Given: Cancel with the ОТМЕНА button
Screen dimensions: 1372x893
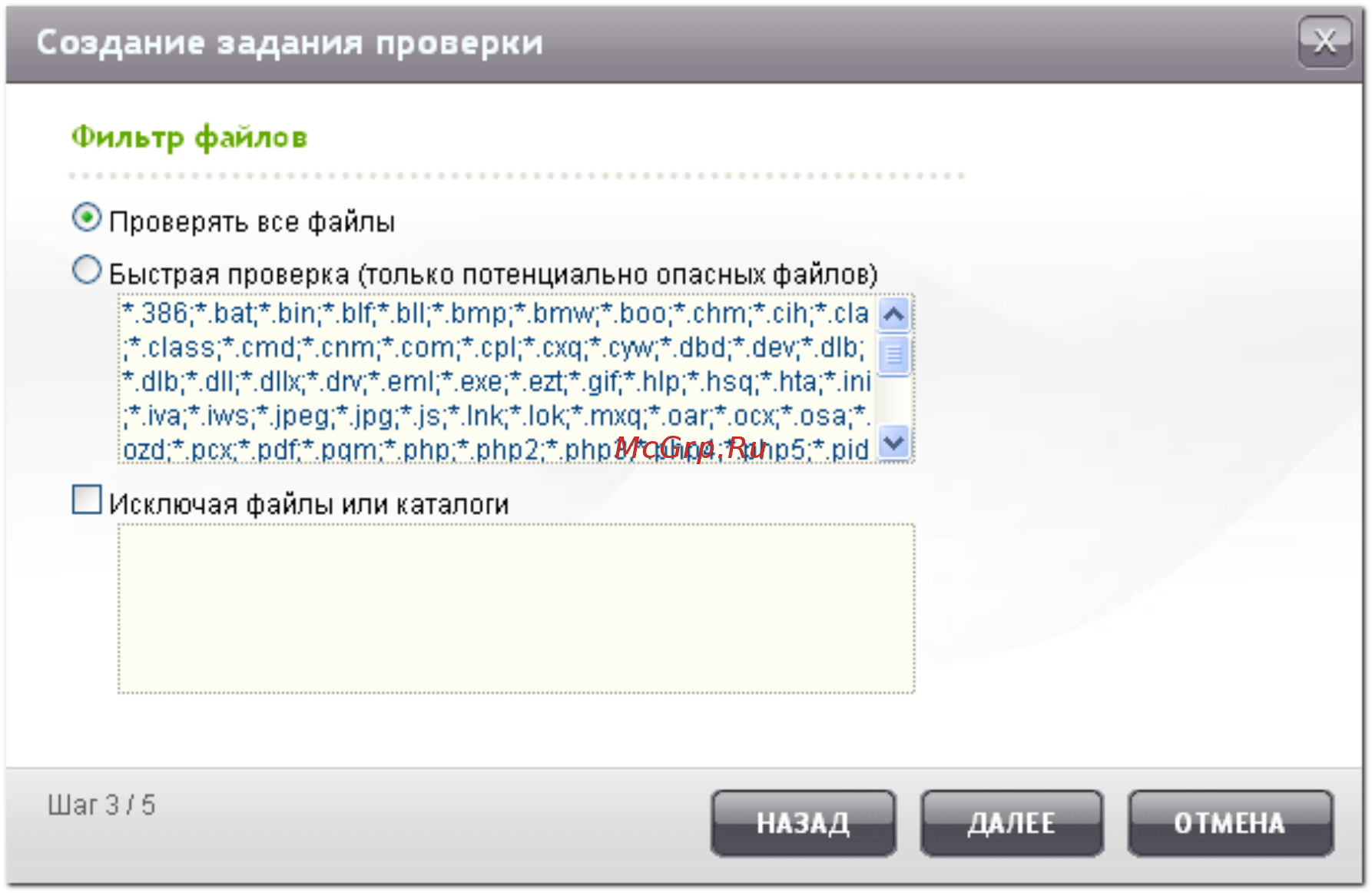Looking at the screenshot, I should 1230,823.
